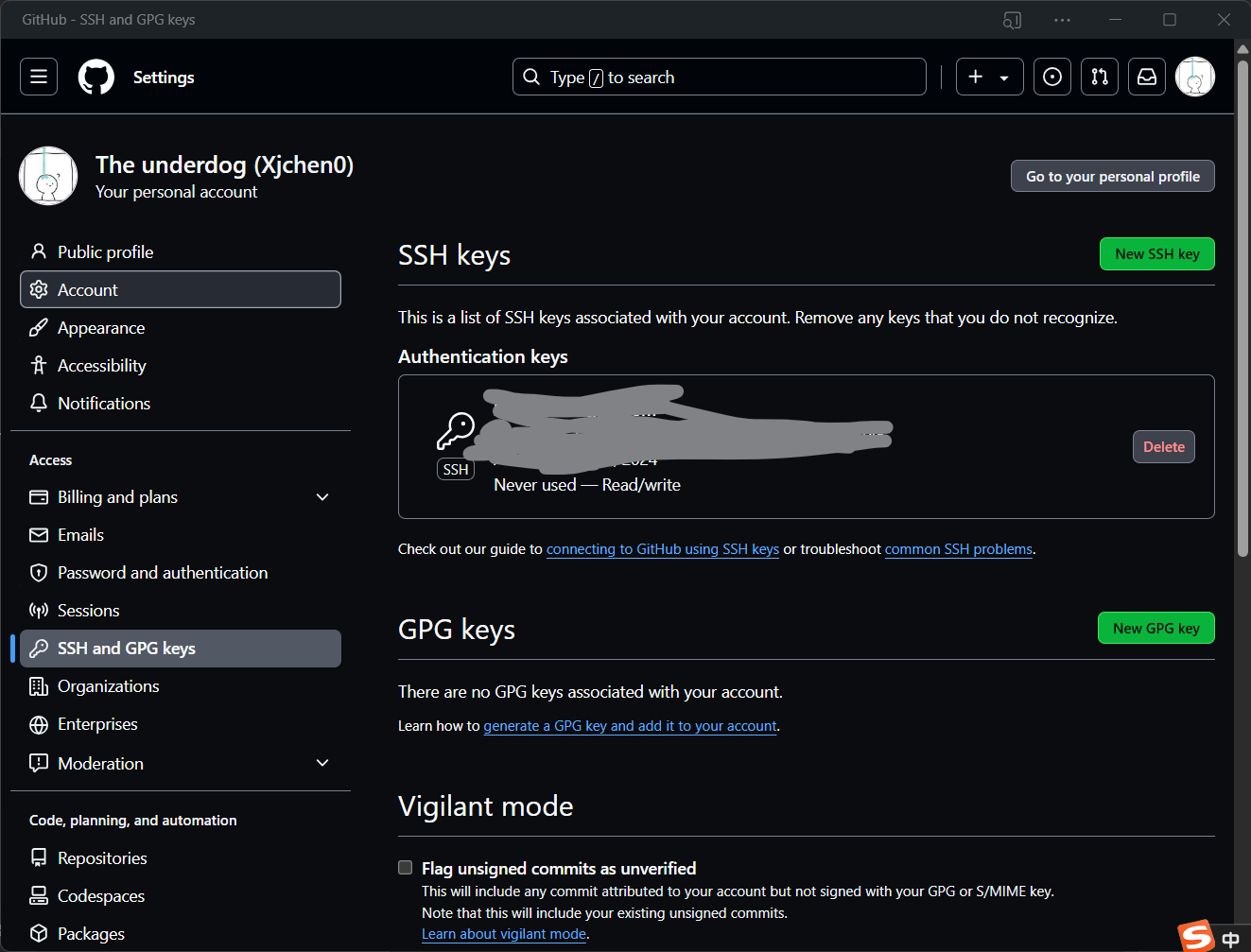The width and height of the screenshot is (1251, 952).
Task: Expand the Billing and plans section
Action: 322,497
